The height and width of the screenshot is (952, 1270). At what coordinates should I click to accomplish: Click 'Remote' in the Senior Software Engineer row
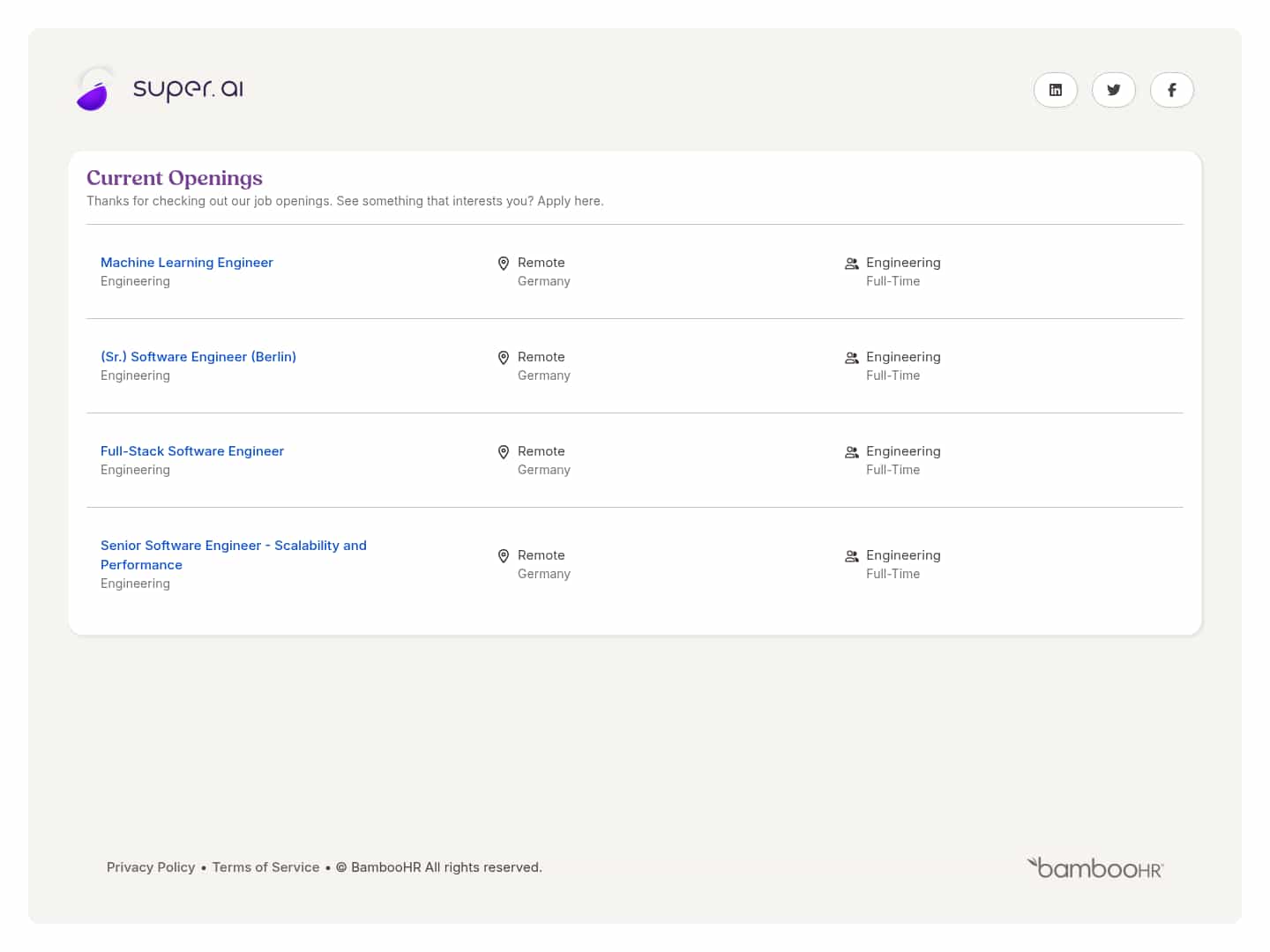tap(541, 555)
